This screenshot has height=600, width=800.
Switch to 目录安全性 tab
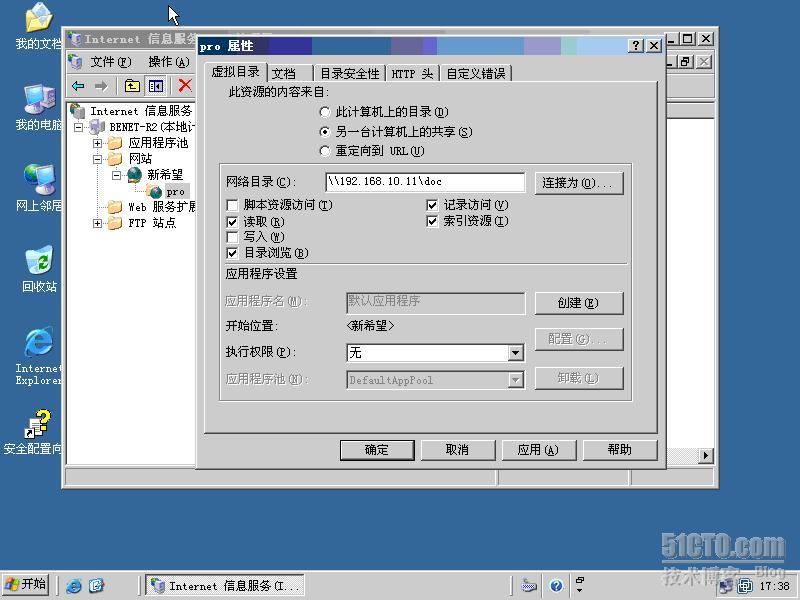[350, 73]
